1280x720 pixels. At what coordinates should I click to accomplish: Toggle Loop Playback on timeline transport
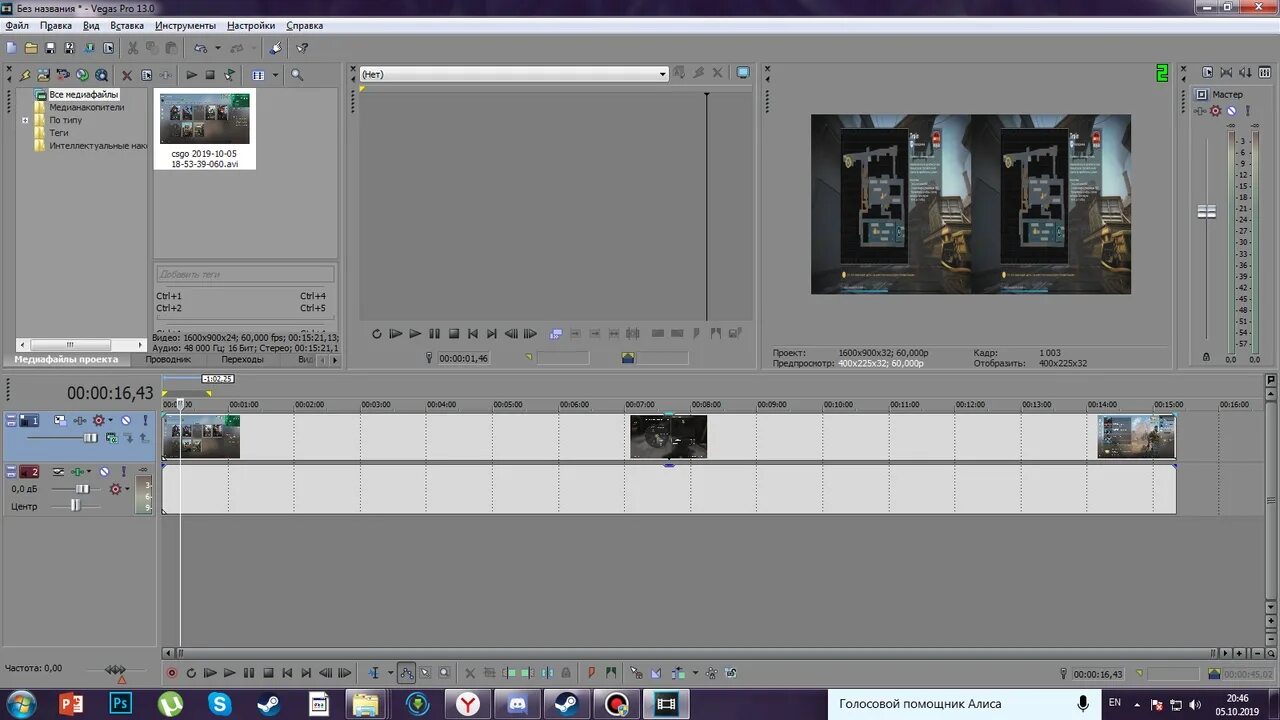pyautogui.click(x=191, y=673)
